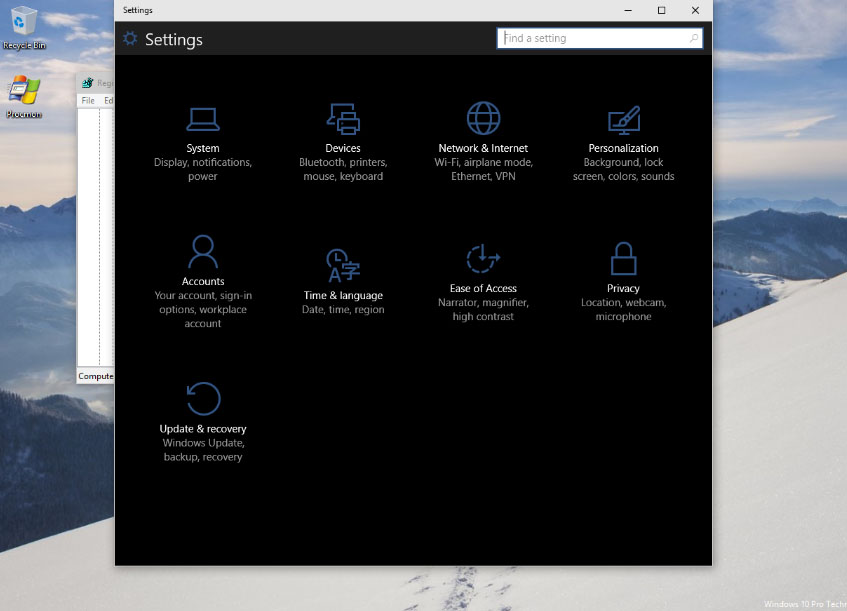Open the Personalization paintbrush icon

click(623, 120)
